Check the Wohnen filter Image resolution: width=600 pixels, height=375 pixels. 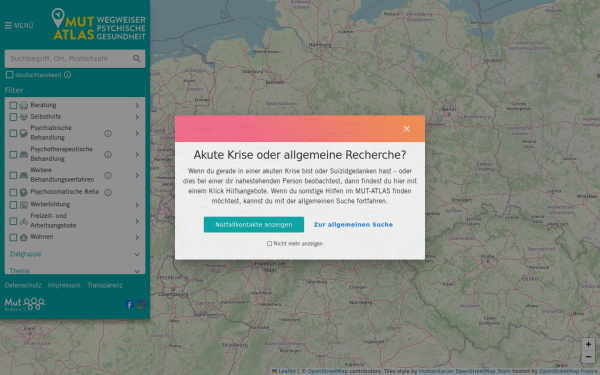tap(13, 237)
